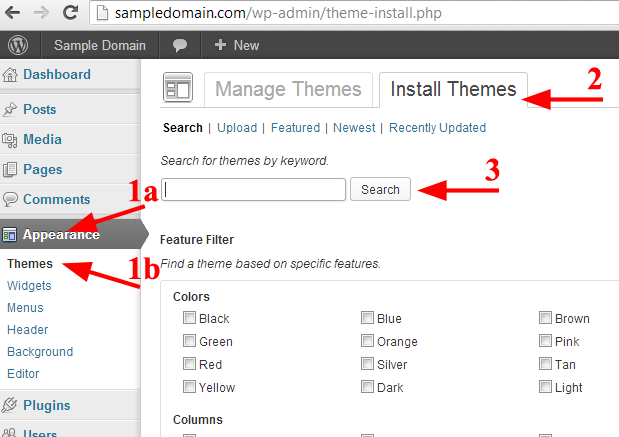
Task: Click the Appearance menu icon
Action: [x=9, y=234]
